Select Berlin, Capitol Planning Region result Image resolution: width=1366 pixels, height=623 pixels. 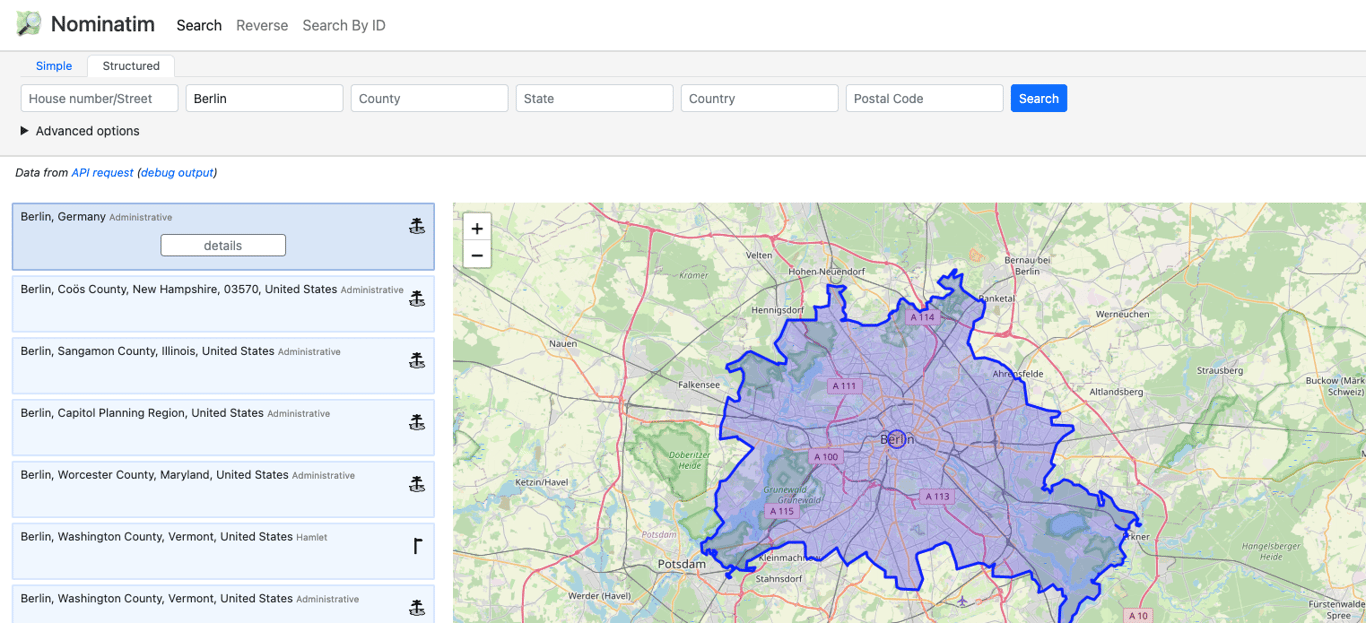[x=223, y=427]
